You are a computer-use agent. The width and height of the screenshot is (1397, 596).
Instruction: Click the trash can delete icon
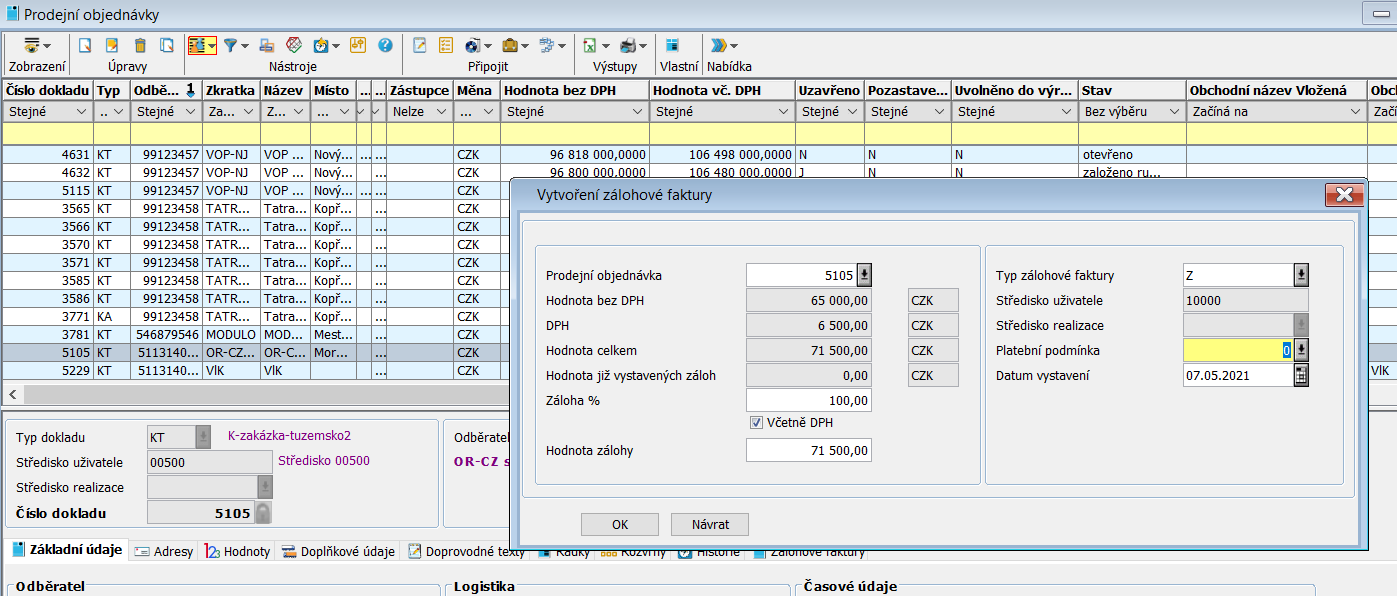tap(140, 45)
